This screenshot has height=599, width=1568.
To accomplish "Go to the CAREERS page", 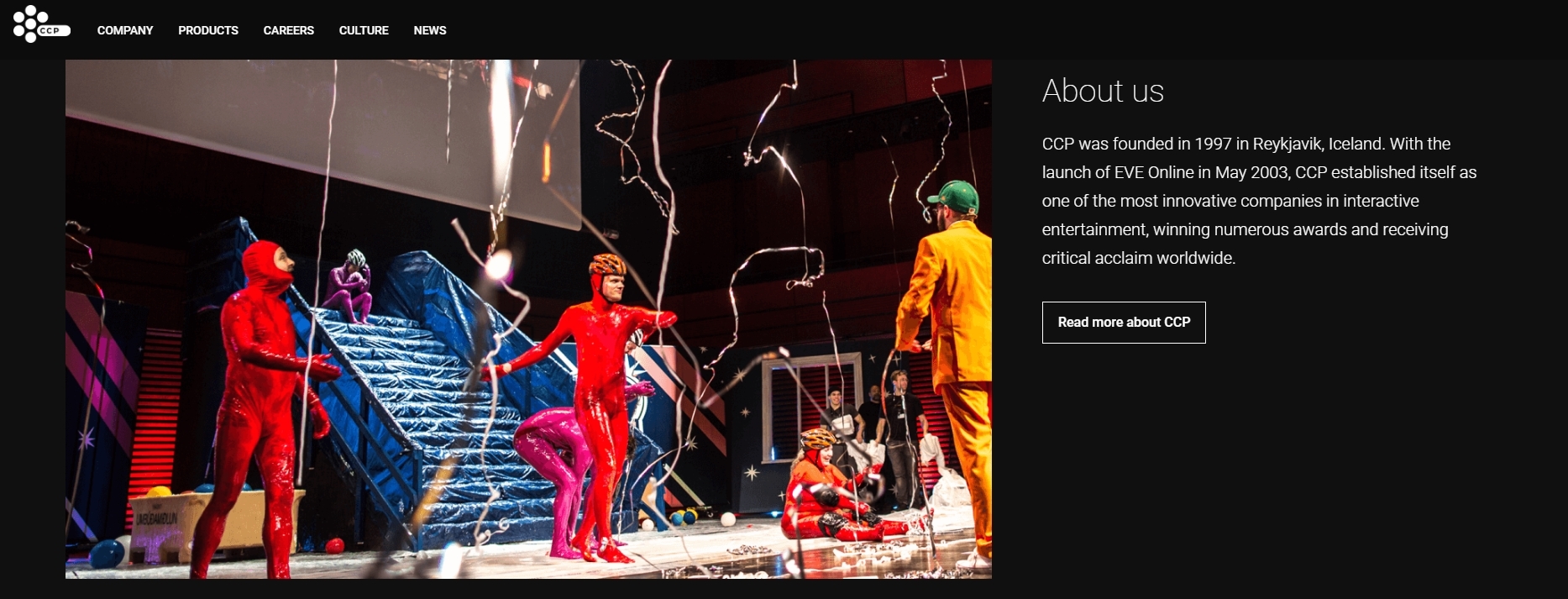I will coord(289,30).
